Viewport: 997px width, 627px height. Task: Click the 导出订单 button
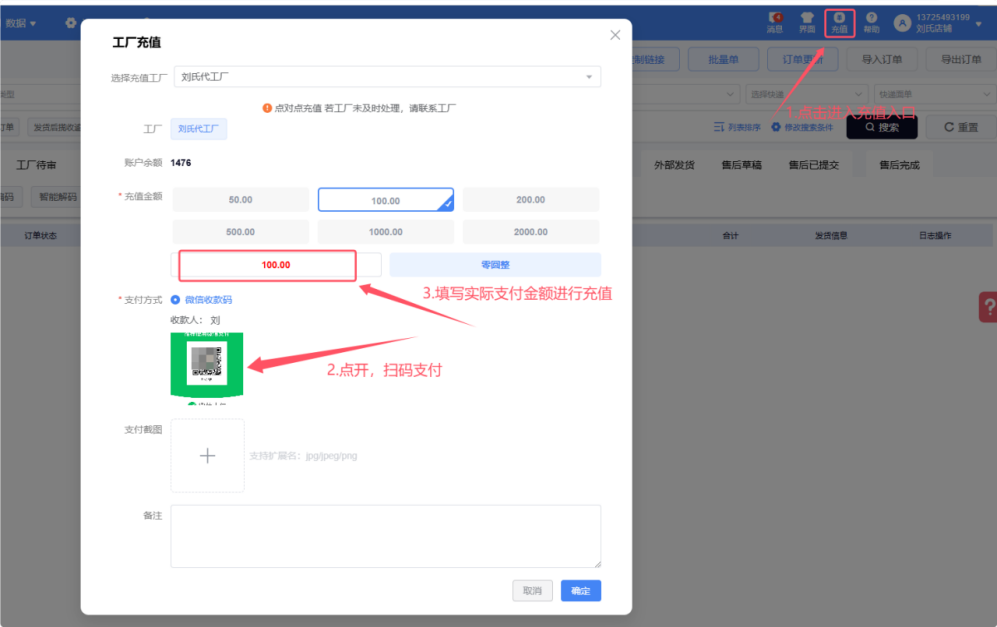click(961, 59)
